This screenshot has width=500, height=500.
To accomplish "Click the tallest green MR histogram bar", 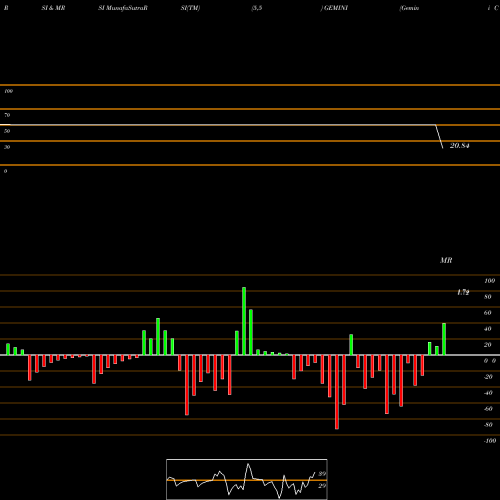I will pyautogui.click(x=244, y=321).
